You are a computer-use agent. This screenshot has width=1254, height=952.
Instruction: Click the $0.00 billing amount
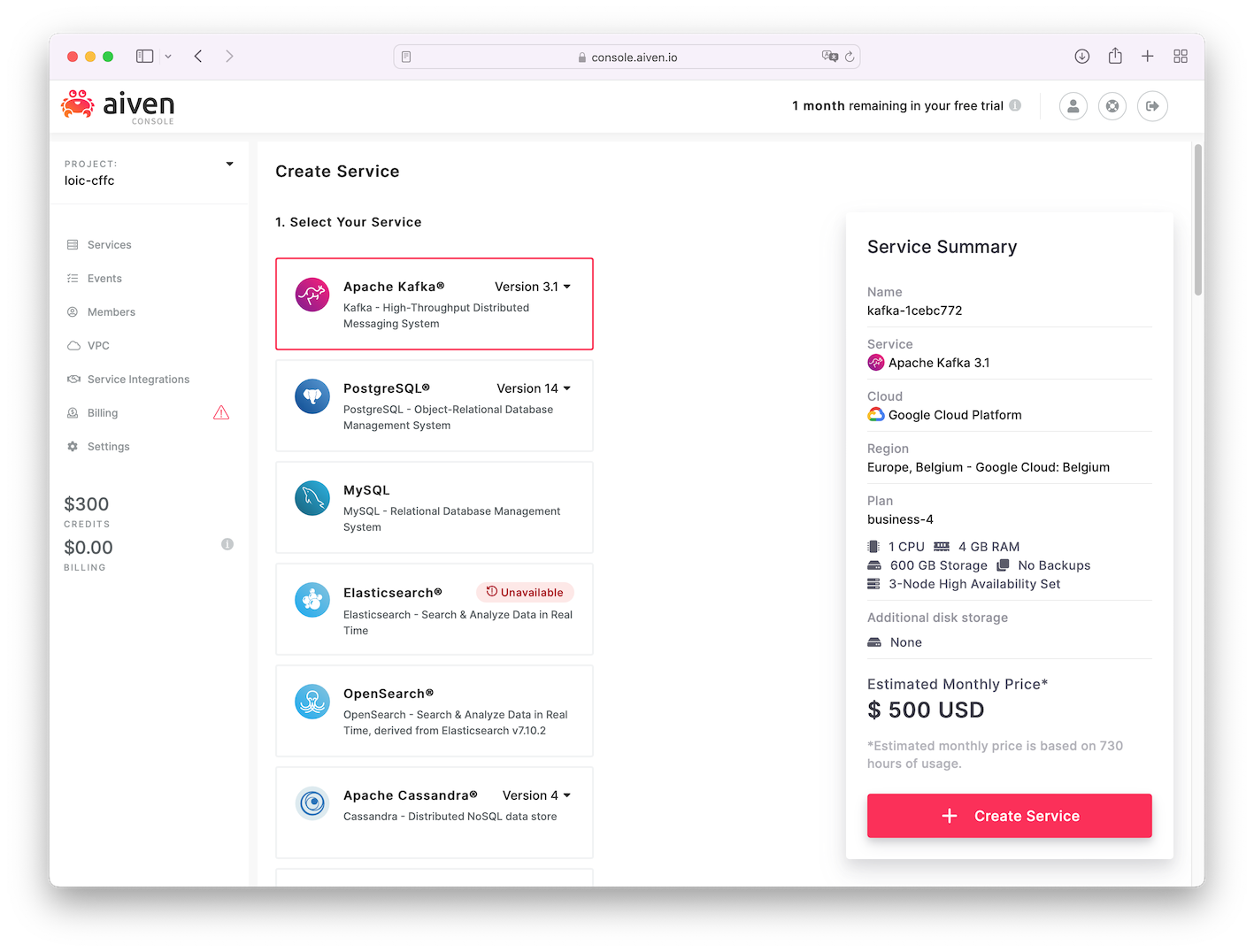point(88,548)
